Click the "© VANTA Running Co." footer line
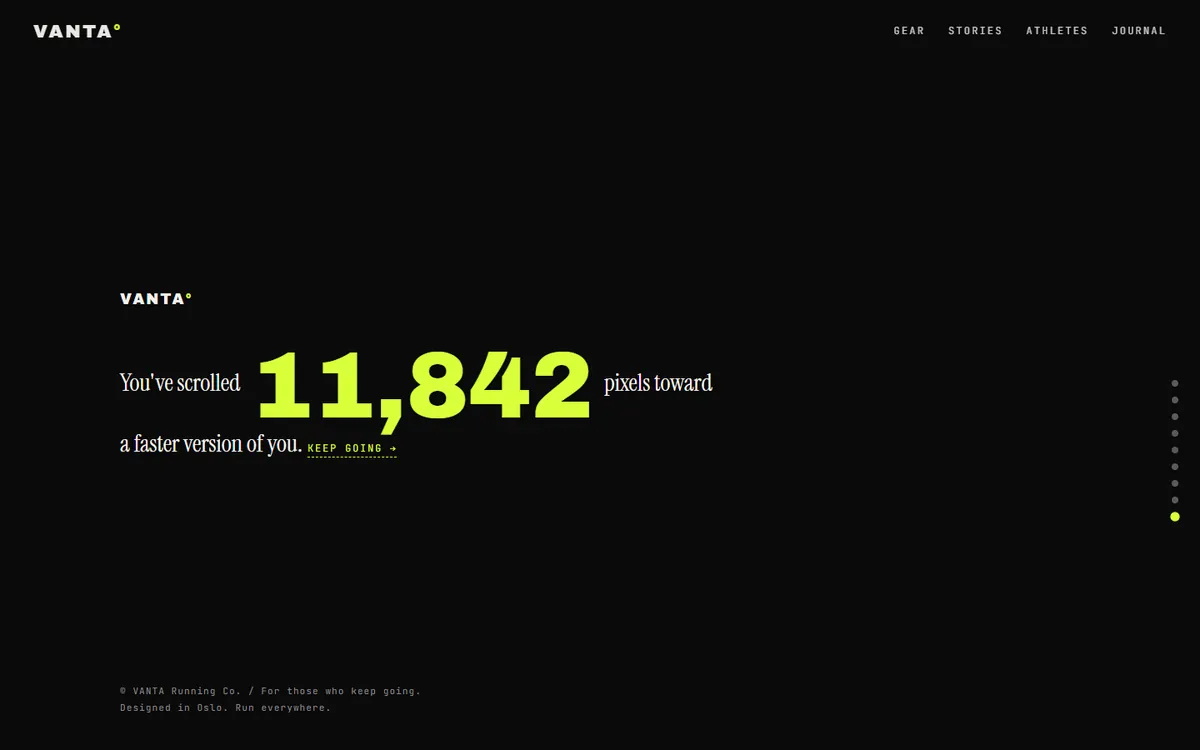The width and height of the screenshot is (1200, 750). (270, 691)
